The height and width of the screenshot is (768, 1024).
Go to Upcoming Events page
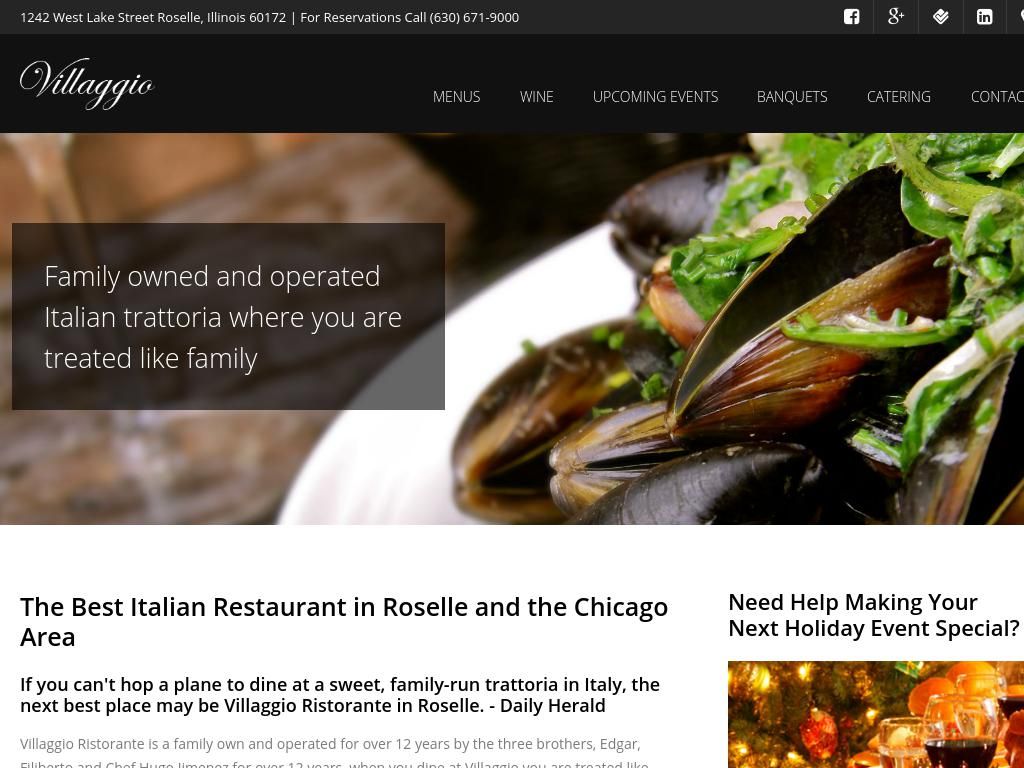(x=655, y=97)
